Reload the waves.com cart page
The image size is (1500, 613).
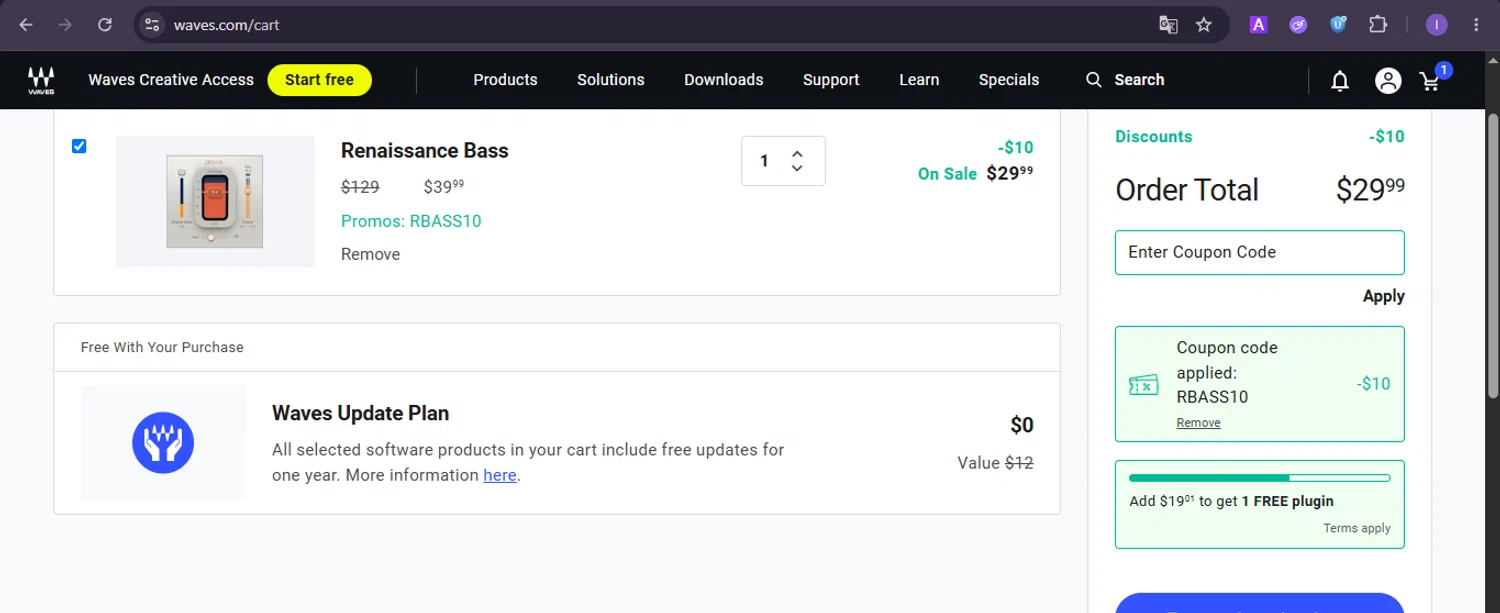pos(105,25)
